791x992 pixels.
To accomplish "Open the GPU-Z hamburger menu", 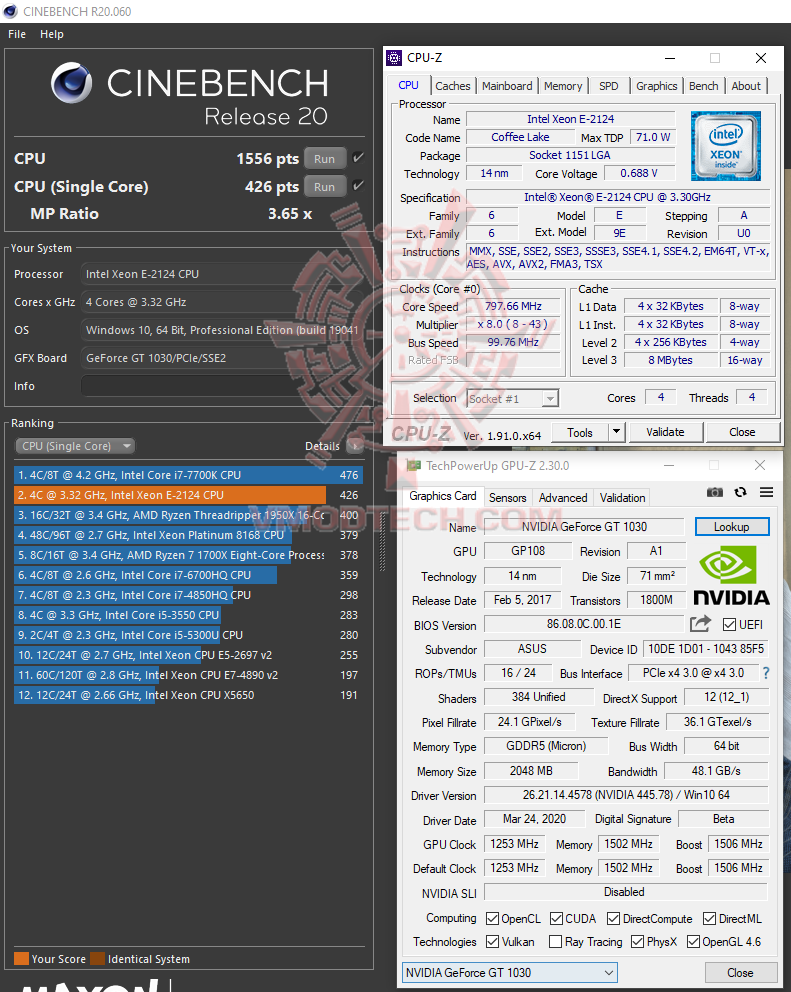I will click(766, 492).
